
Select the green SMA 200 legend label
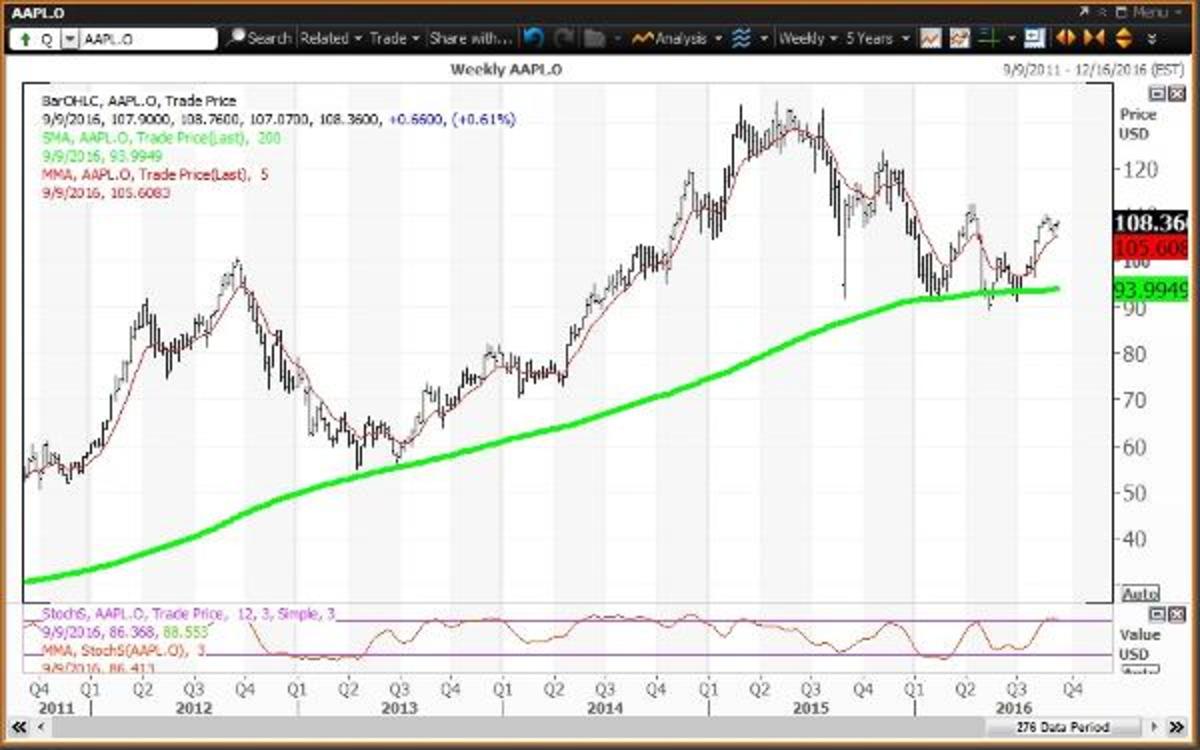coord(161,136)
